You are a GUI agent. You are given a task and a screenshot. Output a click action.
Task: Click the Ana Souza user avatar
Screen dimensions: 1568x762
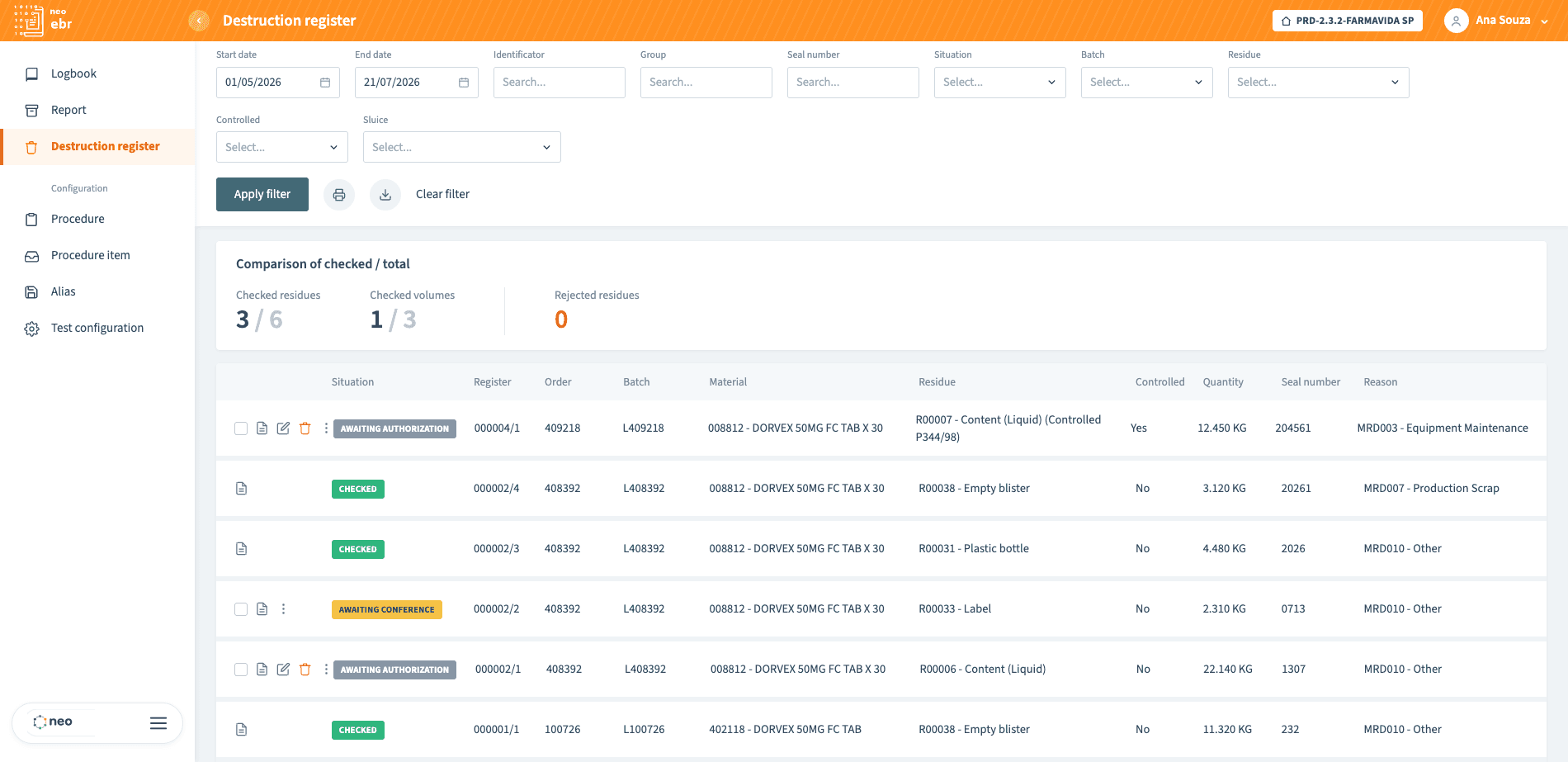click(x=1456, y=21)
